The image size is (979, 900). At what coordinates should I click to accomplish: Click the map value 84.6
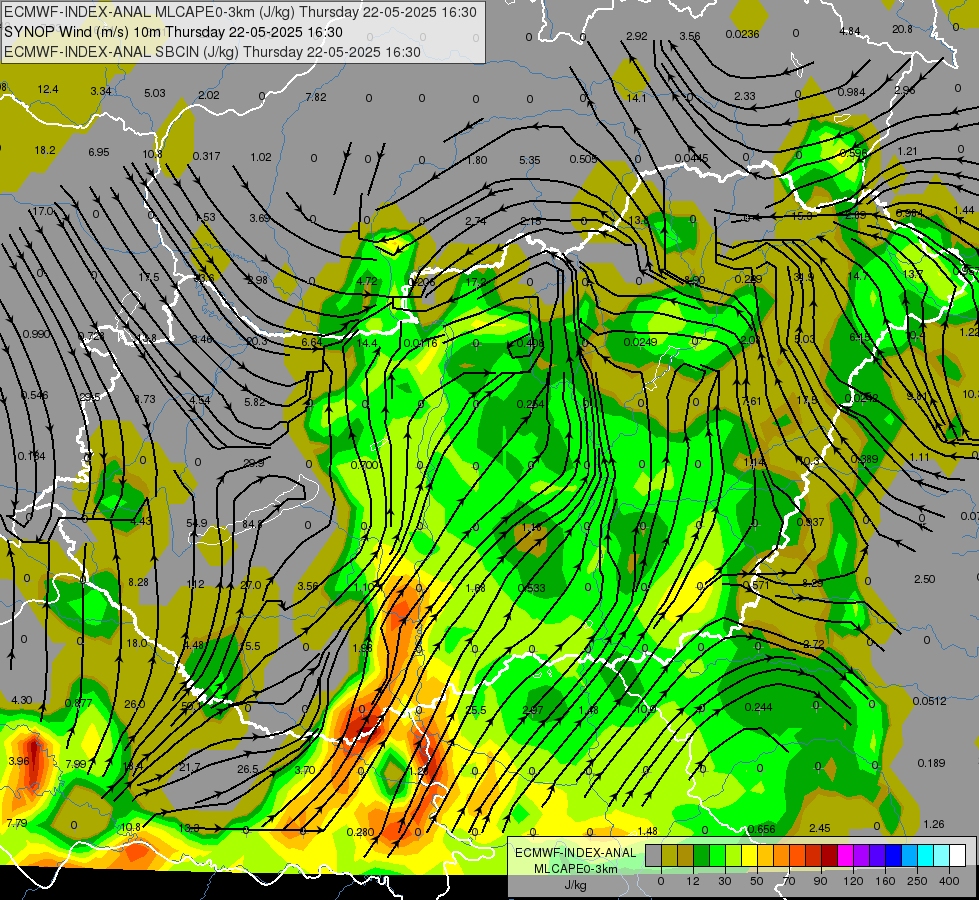pyautogui.click(x=252, y=523)
